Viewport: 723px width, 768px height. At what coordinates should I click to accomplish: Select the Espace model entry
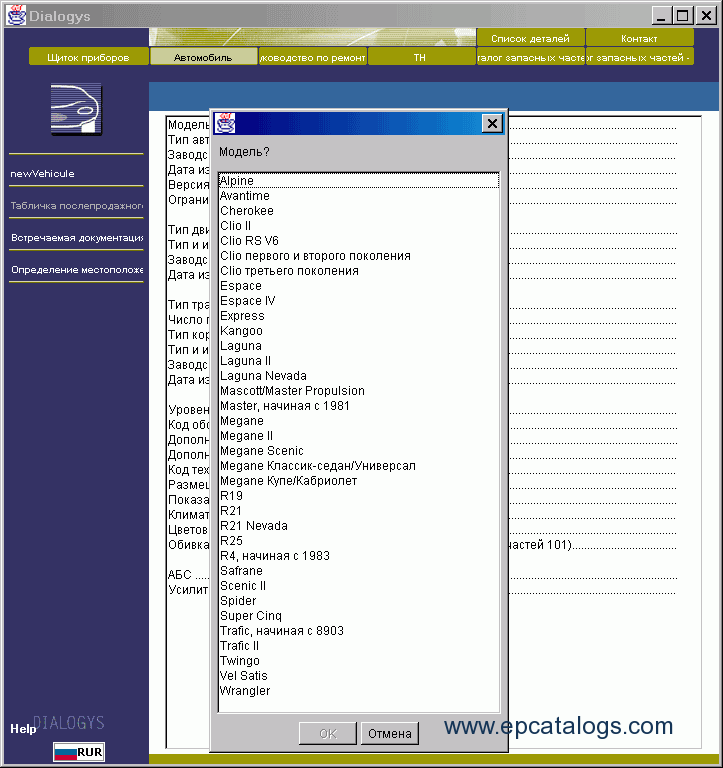click(x=359, y=286)
